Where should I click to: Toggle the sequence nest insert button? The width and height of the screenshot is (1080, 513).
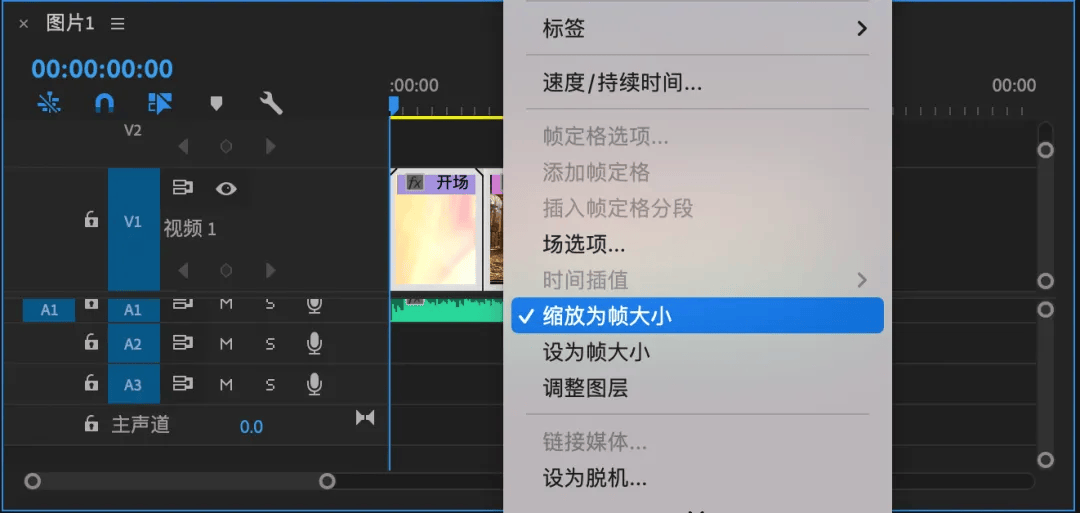point(49,103)
